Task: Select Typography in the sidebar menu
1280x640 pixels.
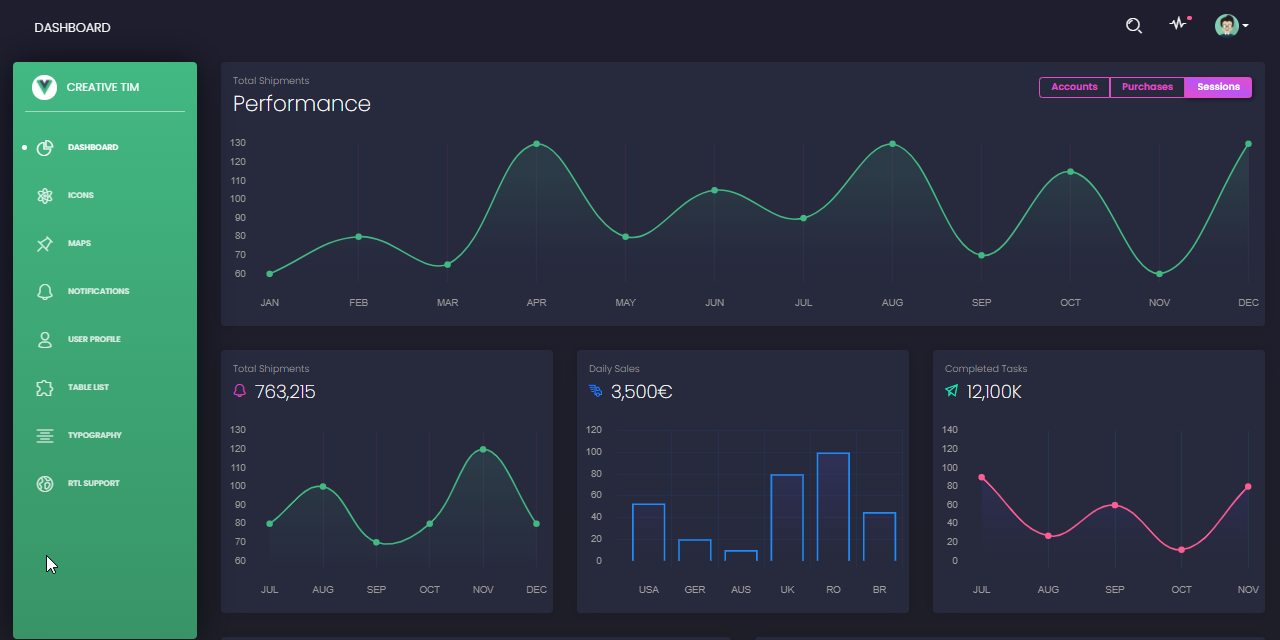Action: click(44, 435)
